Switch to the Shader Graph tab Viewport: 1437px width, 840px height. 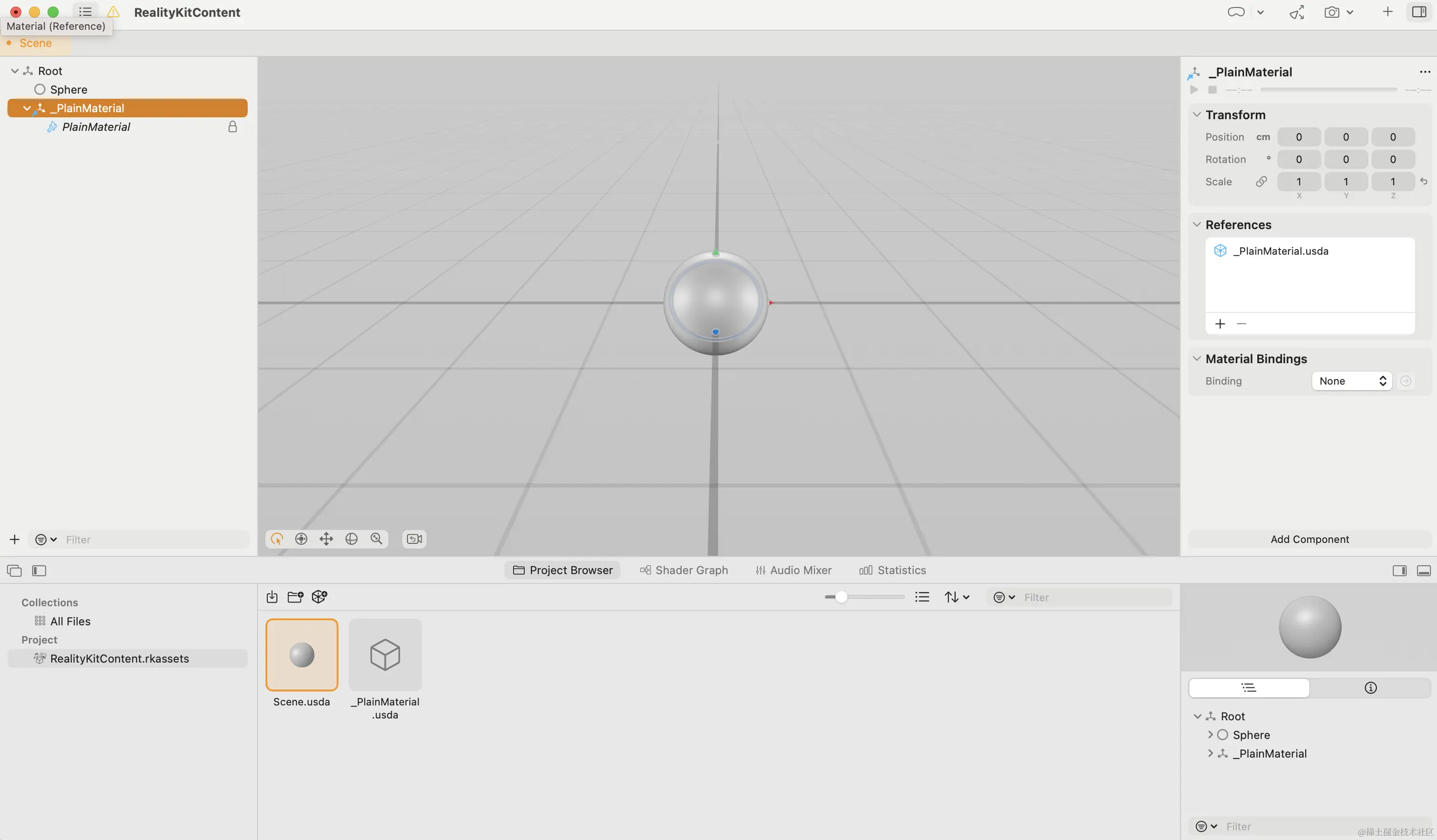click(684, 570)
